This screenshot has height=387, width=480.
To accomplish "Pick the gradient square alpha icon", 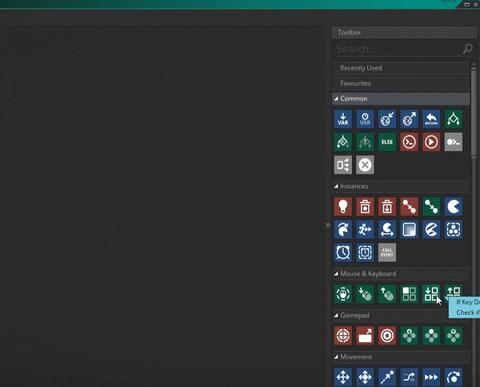I will pyautogui.click(x=409, y=229).
